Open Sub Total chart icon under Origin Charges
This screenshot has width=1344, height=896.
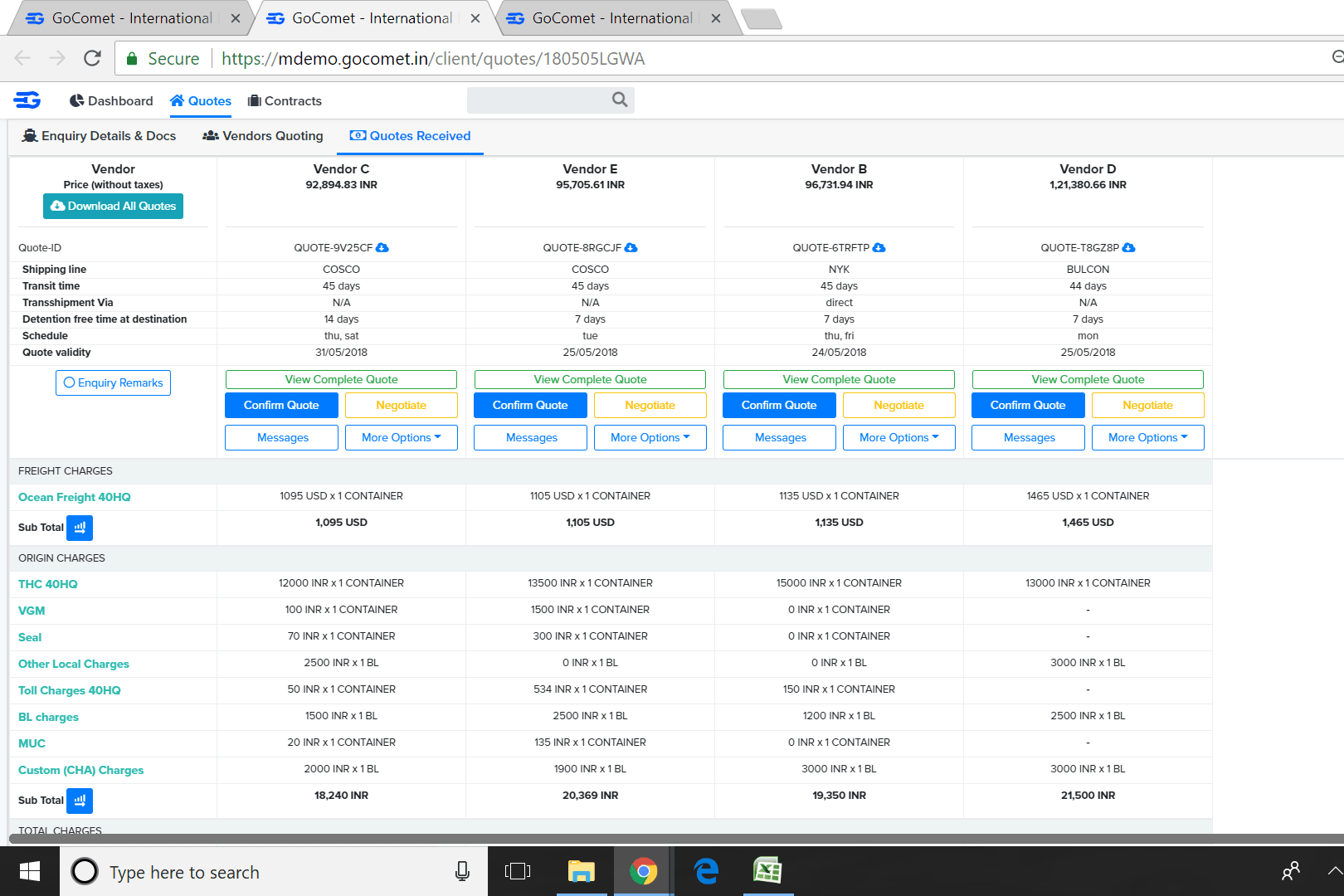[80, 800]
